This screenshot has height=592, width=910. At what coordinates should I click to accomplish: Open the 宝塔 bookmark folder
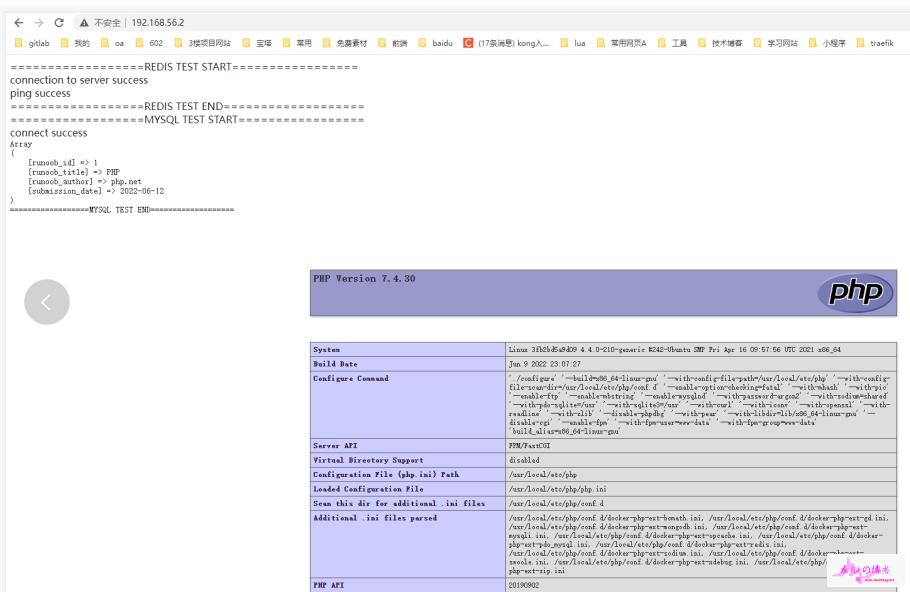[x=257, y=43]
